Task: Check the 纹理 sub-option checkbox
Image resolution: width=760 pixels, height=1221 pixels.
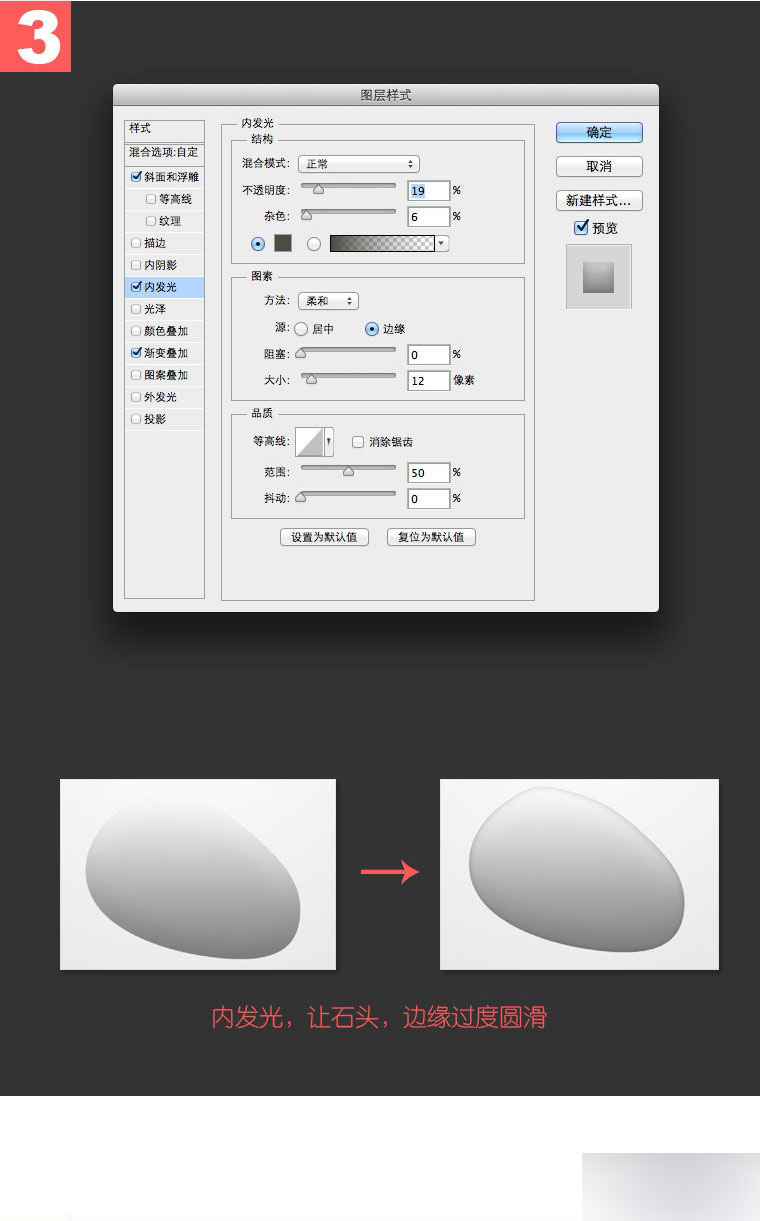Action: click(x=151, y=221)
